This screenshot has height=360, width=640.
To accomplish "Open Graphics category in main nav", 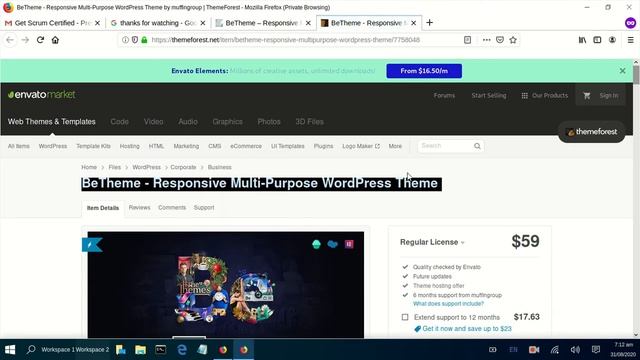I will [x=227, y=122].
